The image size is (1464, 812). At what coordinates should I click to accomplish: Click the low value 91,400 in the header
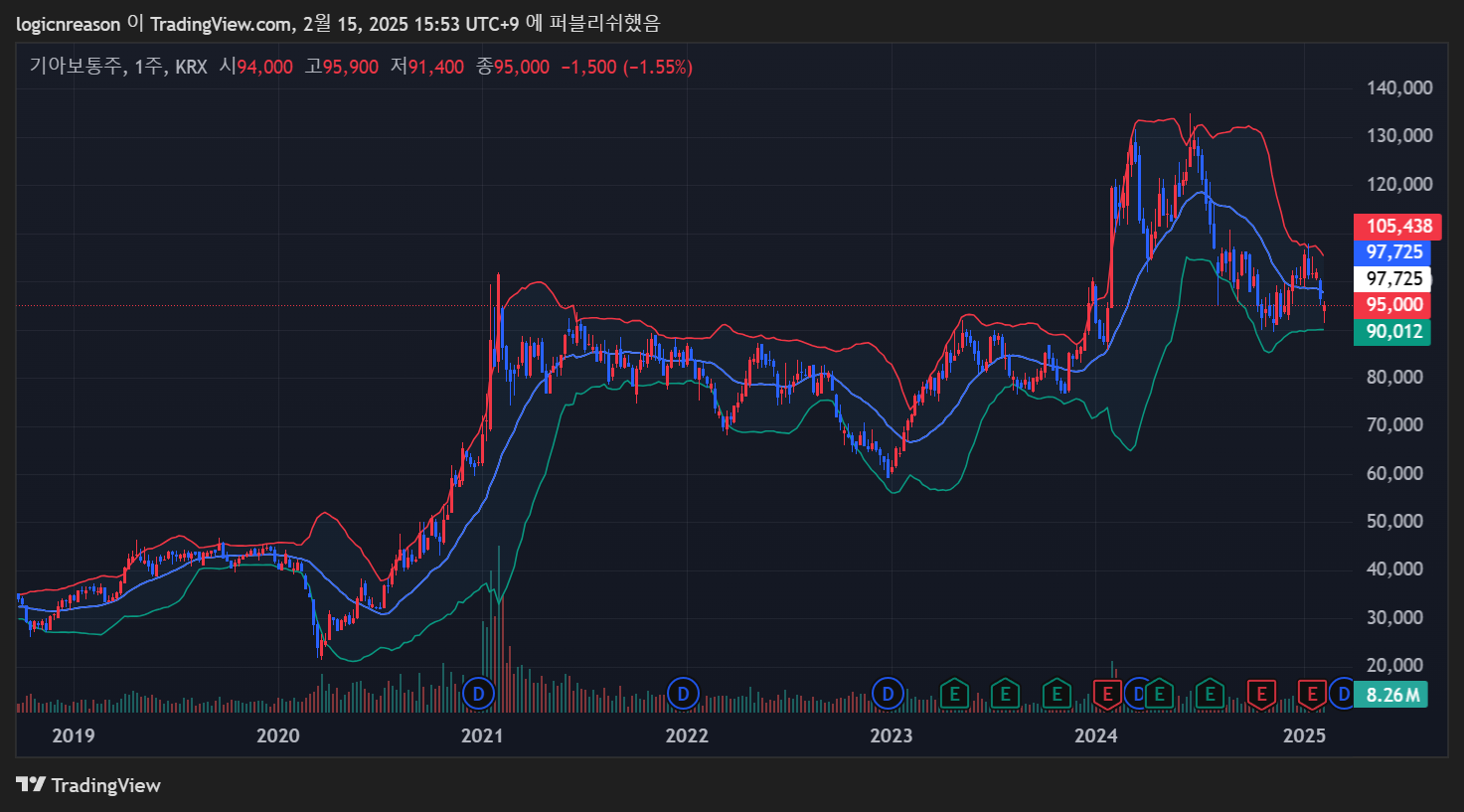[x=436, y=67]
